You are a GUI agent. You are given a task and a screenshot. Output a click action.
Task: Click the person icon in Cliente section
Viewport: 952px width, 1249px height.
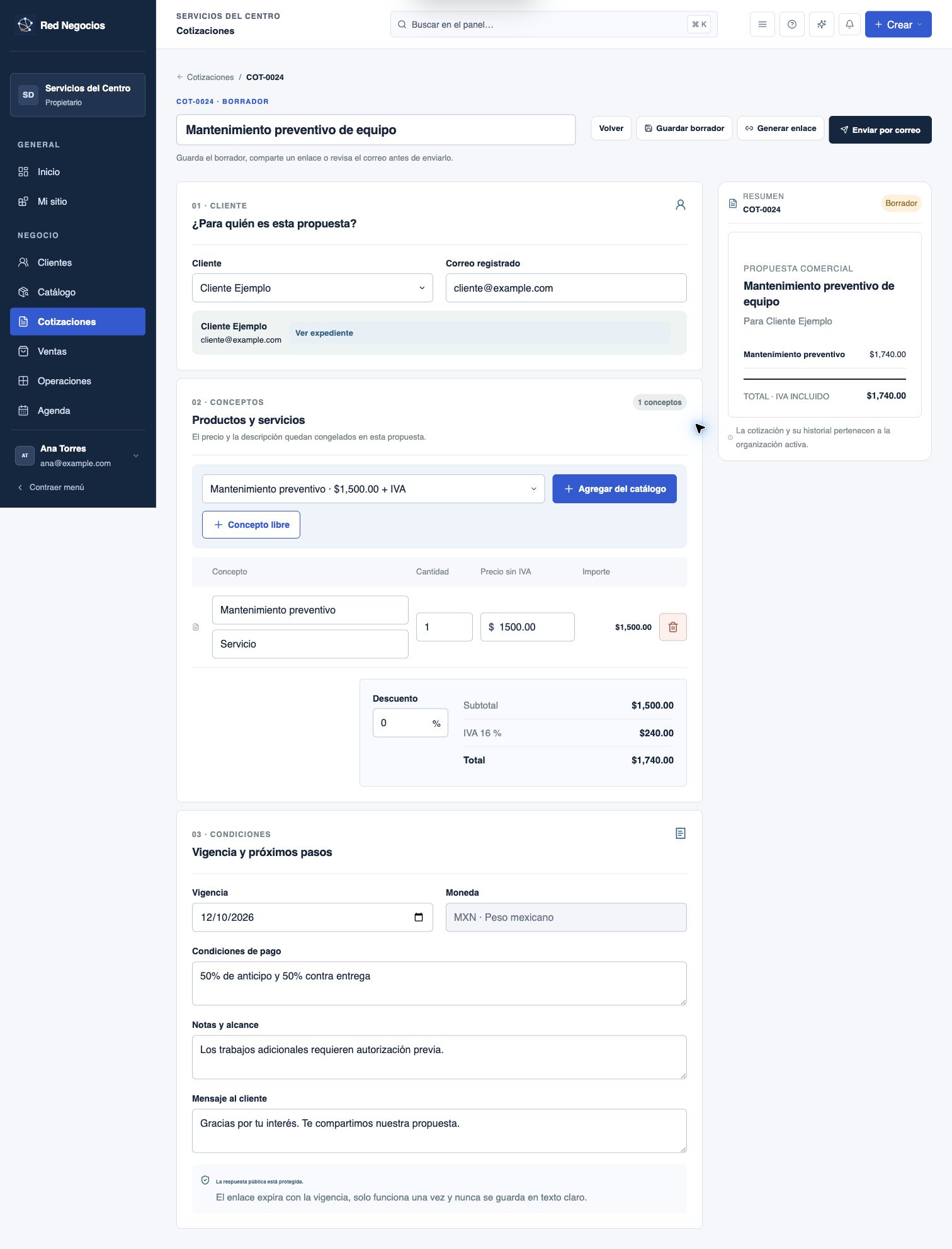coord(681,205)
